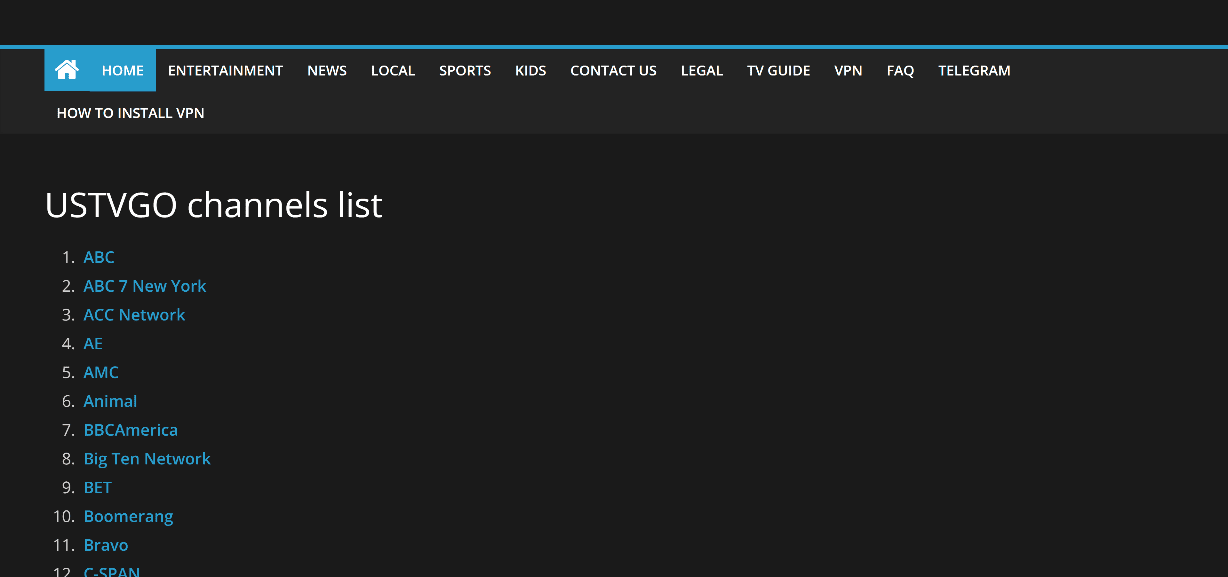Go to the NEWS section
This screenshot has width=1228, height=577.
click(327, 70)
